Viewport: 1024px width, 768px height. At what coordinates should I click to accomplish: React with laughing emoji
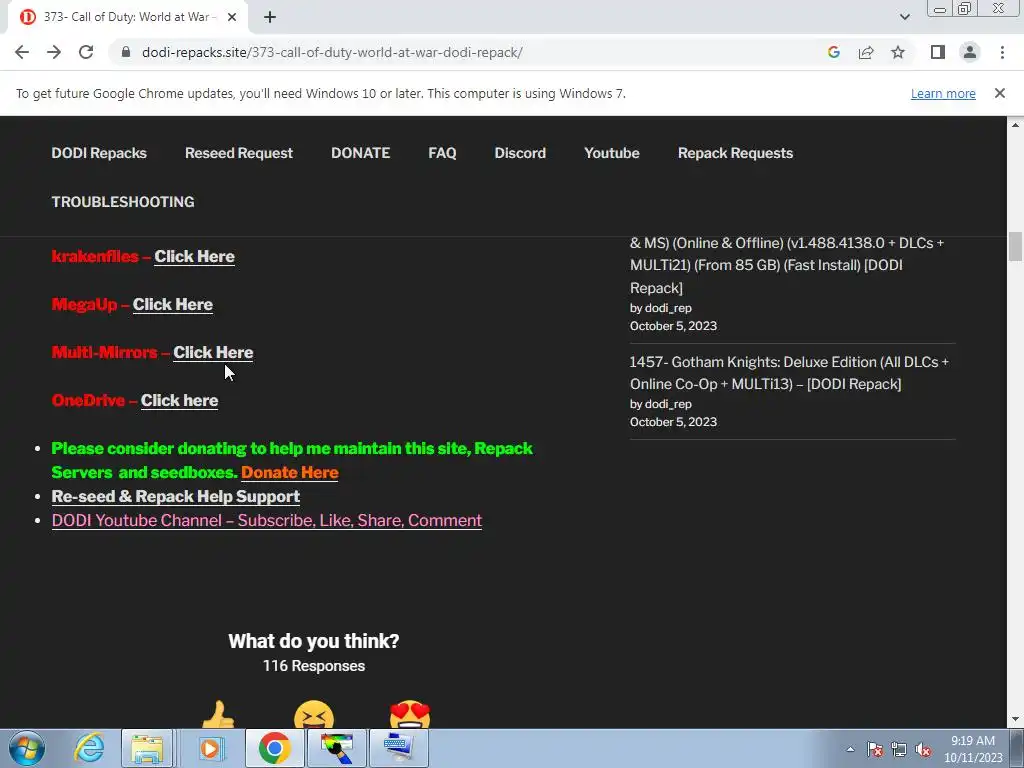click(314, 715)
